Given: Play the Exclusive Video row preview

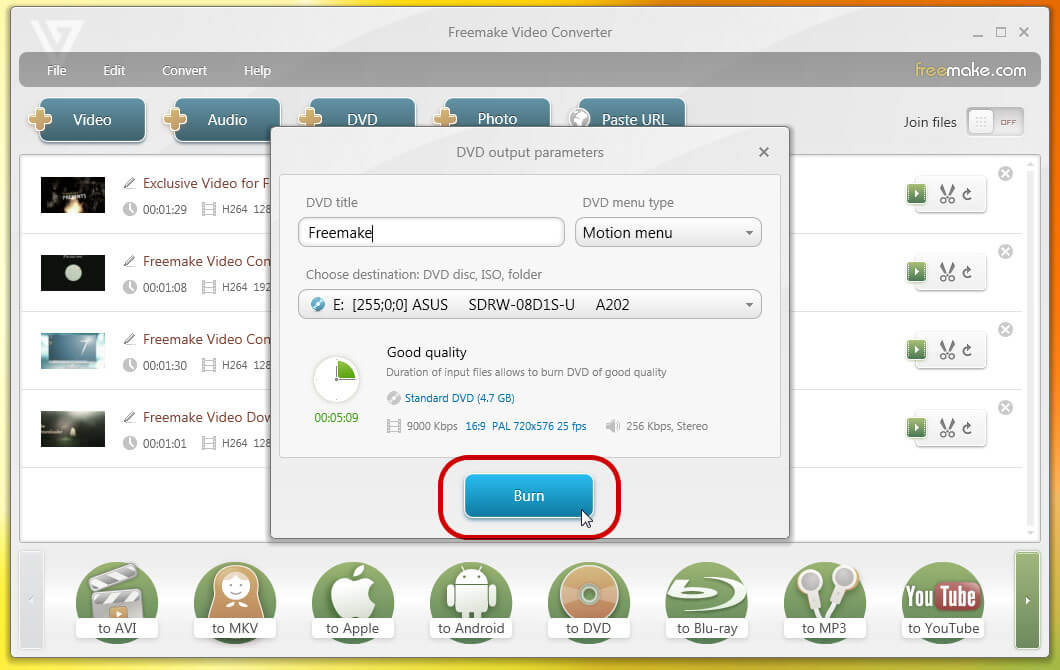Looking at the screenshot, I should (x=917, y=194).
